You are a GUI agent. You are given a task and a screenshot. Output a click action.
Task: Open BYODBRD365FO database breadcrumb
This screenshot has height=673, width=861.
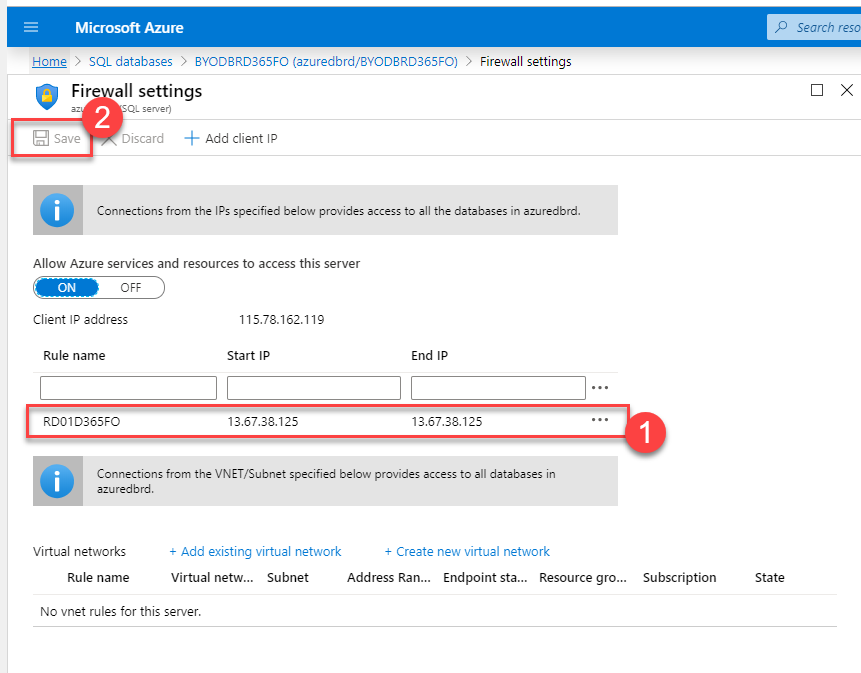point(326,61)
